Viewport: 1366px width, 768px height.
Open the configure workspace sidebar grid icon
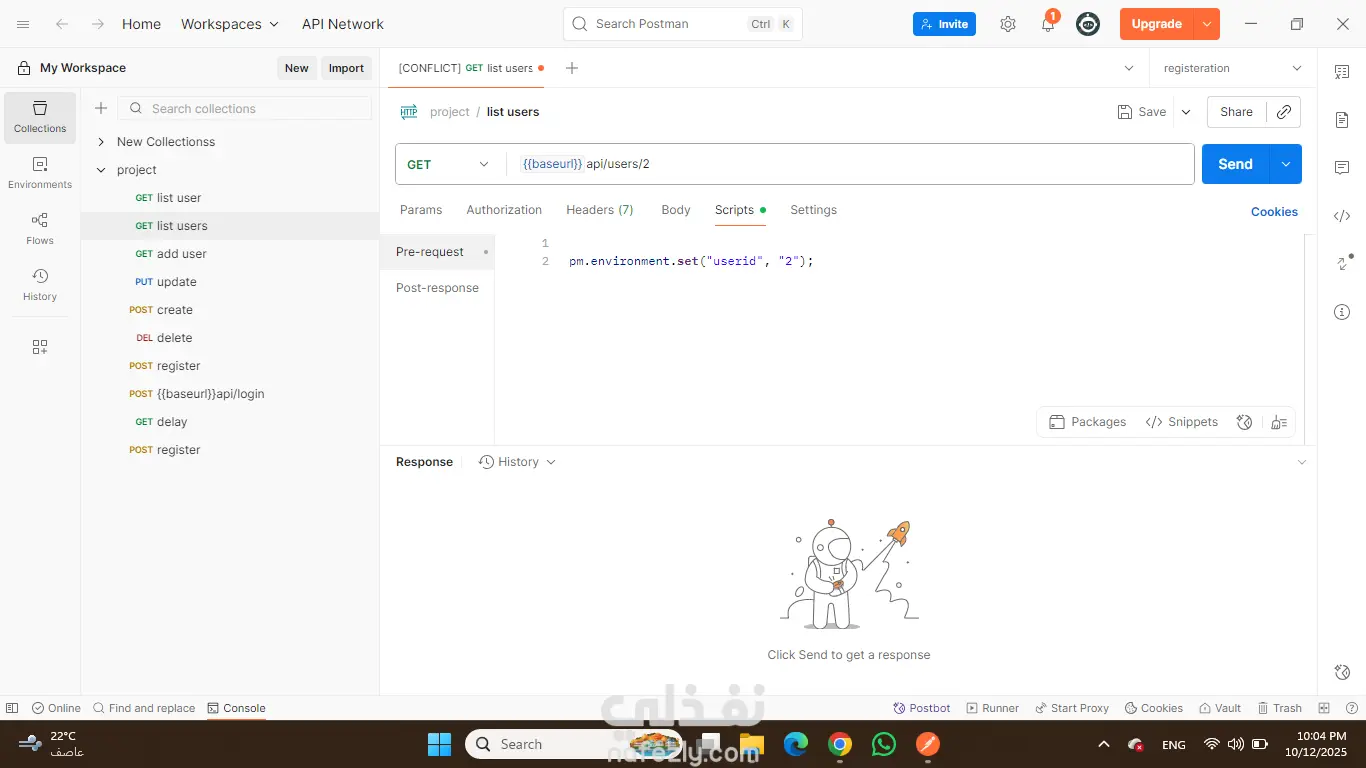pyautogui.click(x=40, y=347)
